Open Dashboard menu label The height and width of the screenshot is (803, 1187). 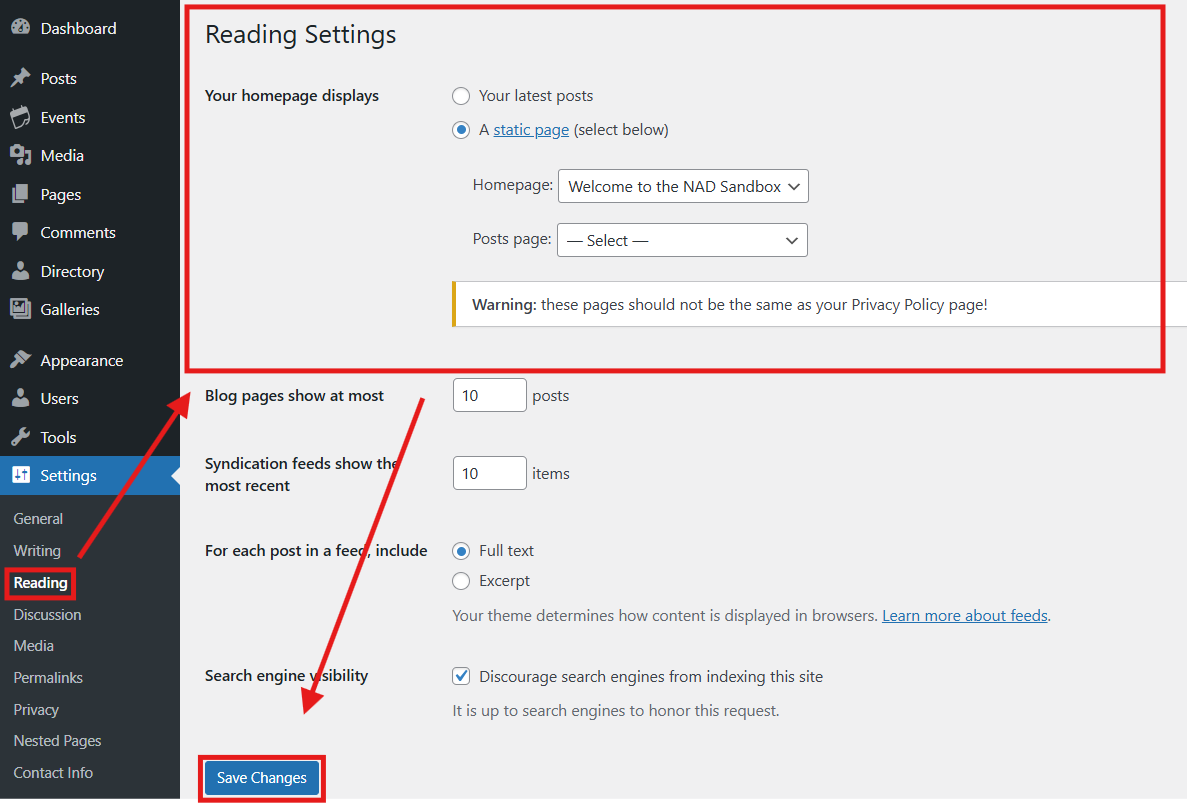point(79,28)
